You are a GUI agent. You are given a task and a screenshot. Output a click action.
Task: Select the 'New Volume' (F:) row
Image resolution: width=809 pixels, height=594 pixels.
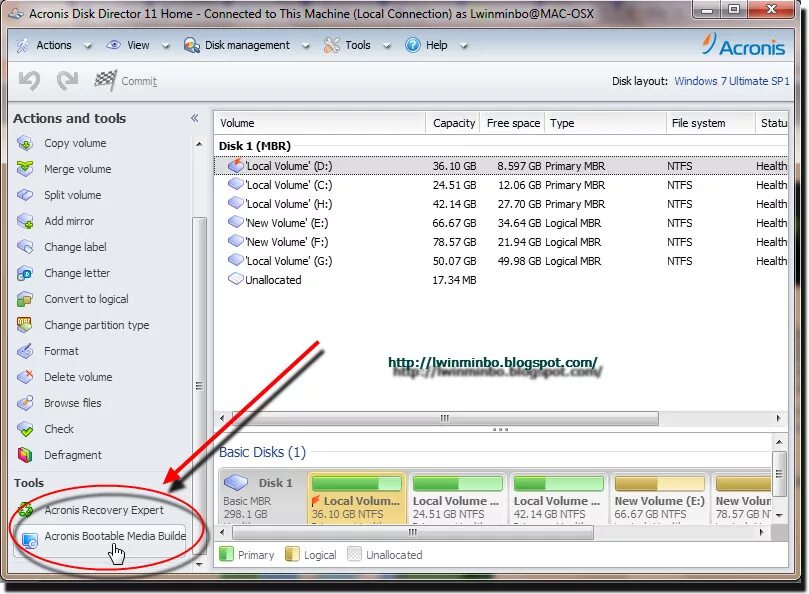tap(501, 242)
